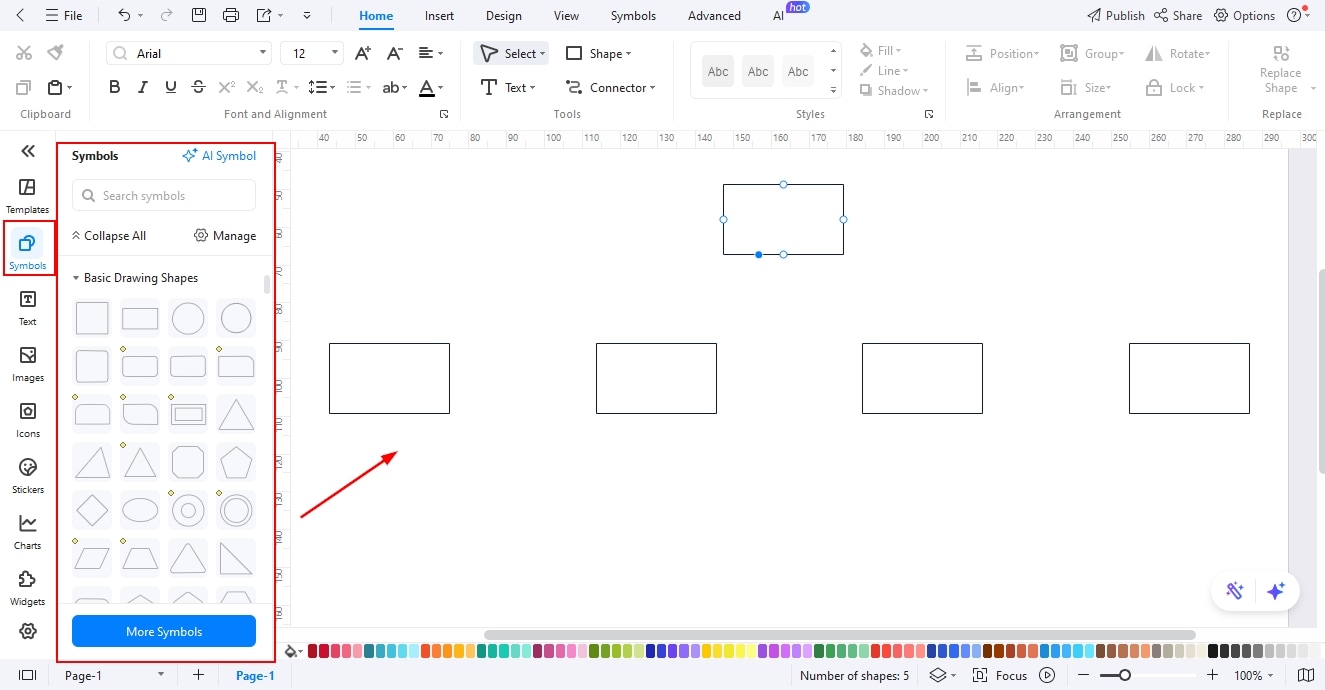Open the Advanced ribbon menu
This screenshot has height=690, width=1325.
(x=713, y=15)
